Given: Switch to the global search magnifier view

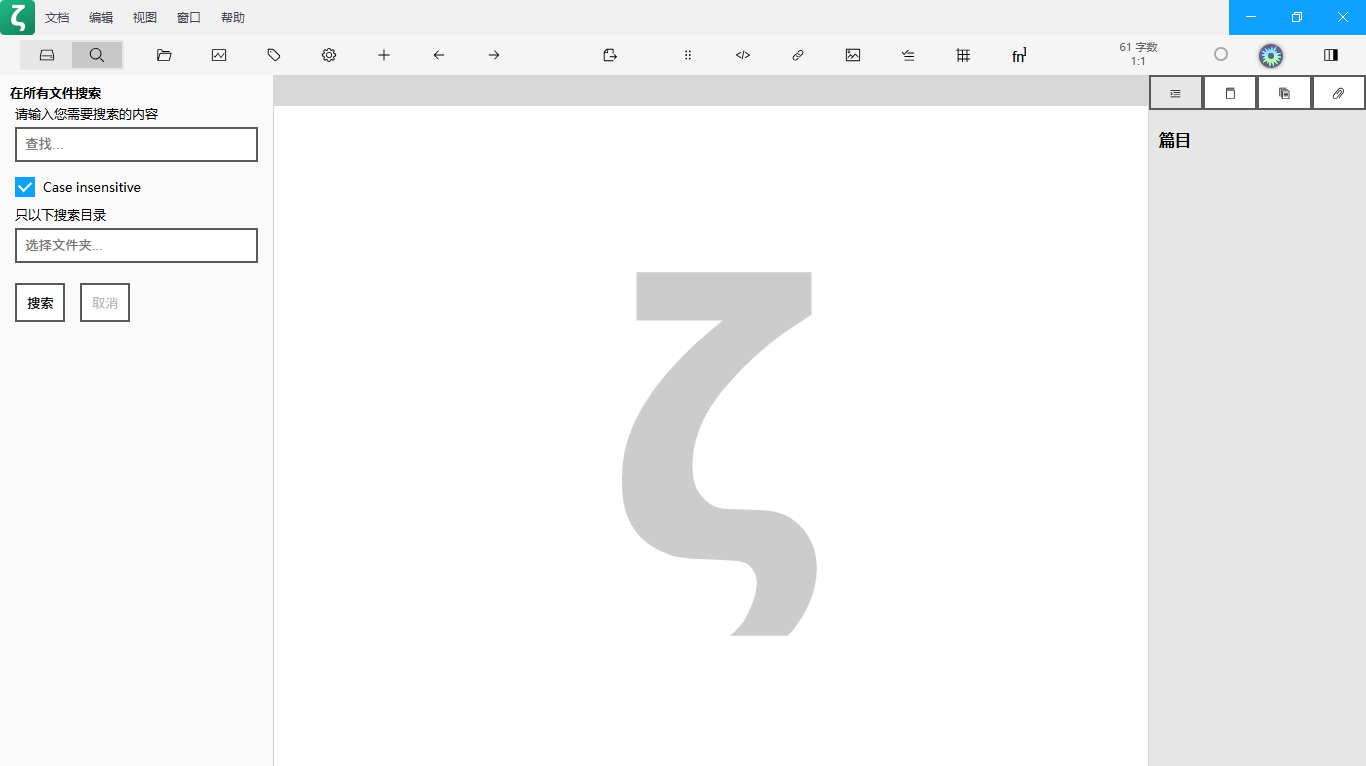Looking at the screenshot, I should pyautogui.click(x=97, y=55).
